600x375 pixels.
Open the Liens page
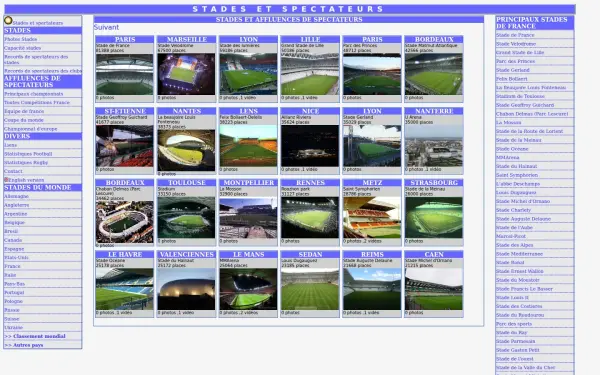(x=11, y=145)
